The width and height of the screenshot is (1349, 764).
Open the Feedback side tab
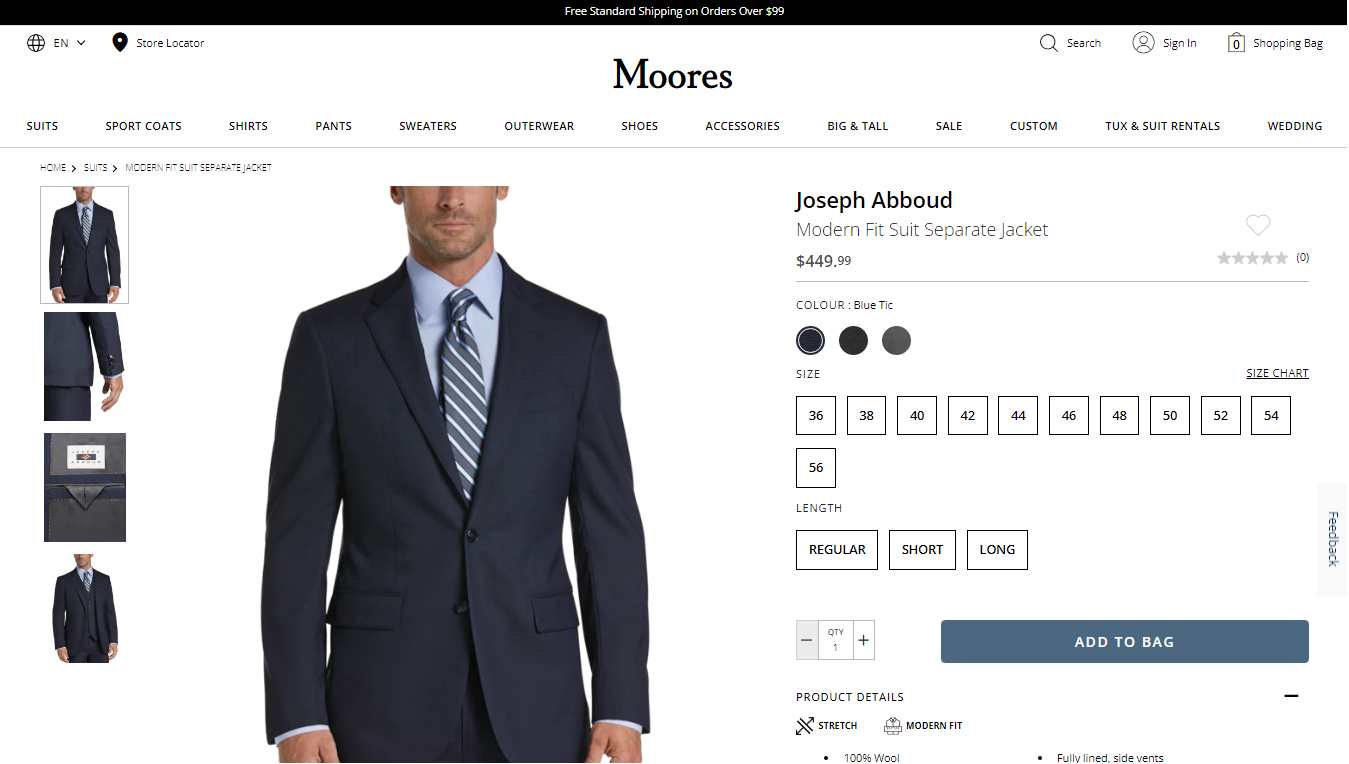(x=1333, y=539)
